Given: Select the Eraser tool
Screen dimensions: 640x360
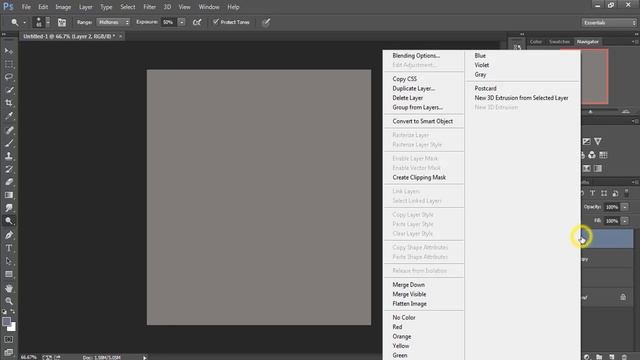Looking at the screenshot, I should (x=9, y=182).
